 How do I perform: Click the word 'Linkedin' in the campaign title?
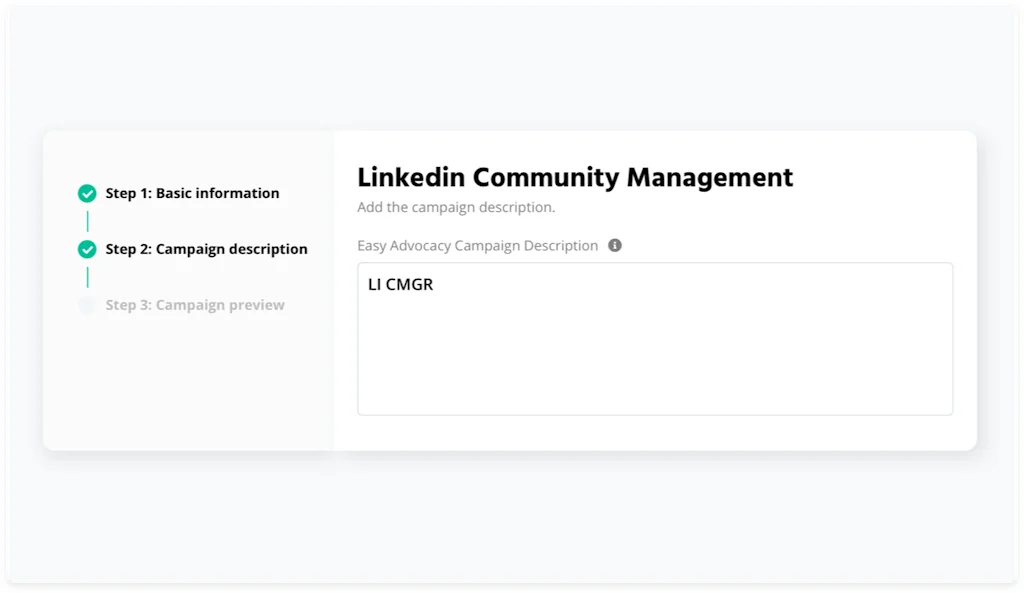[411, 178]
